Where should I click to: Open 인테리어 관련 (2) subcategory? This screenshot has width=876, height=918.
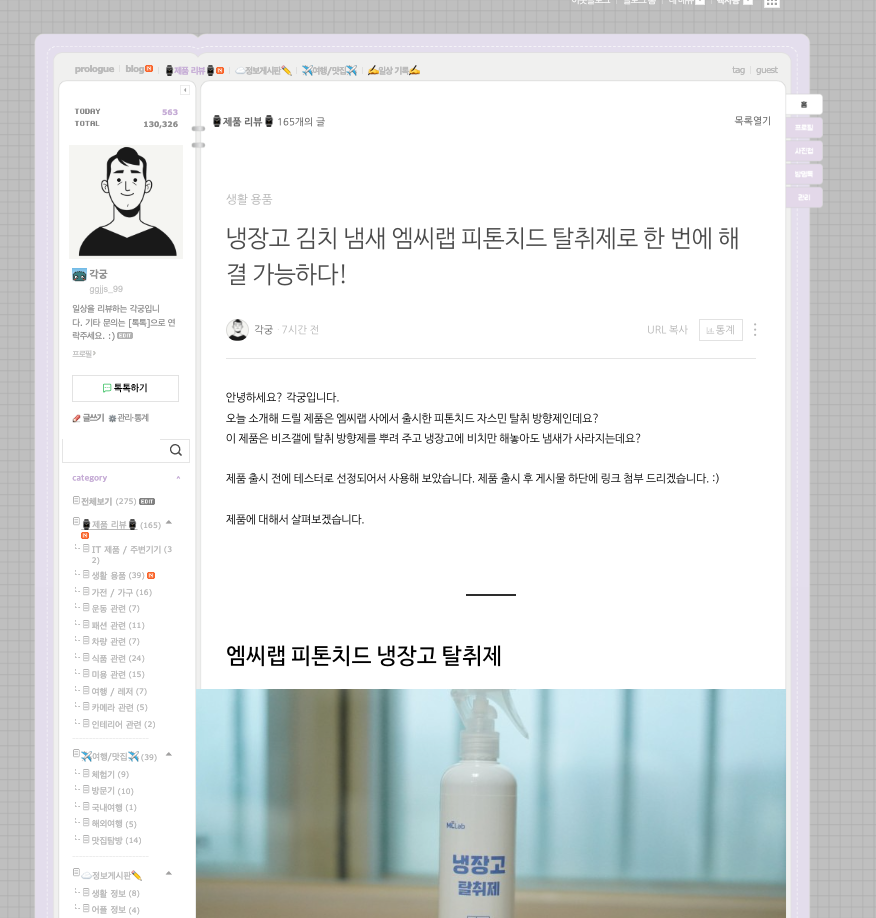click(123, 724)
